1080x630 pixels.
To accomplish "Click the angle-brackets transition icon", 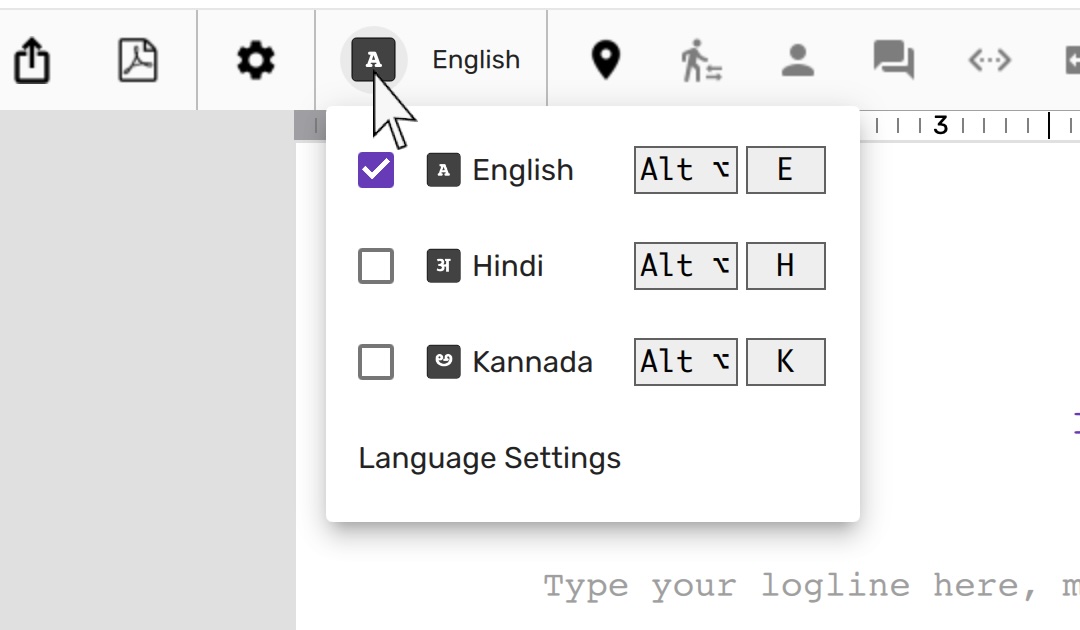I will (x=989, y=61).
